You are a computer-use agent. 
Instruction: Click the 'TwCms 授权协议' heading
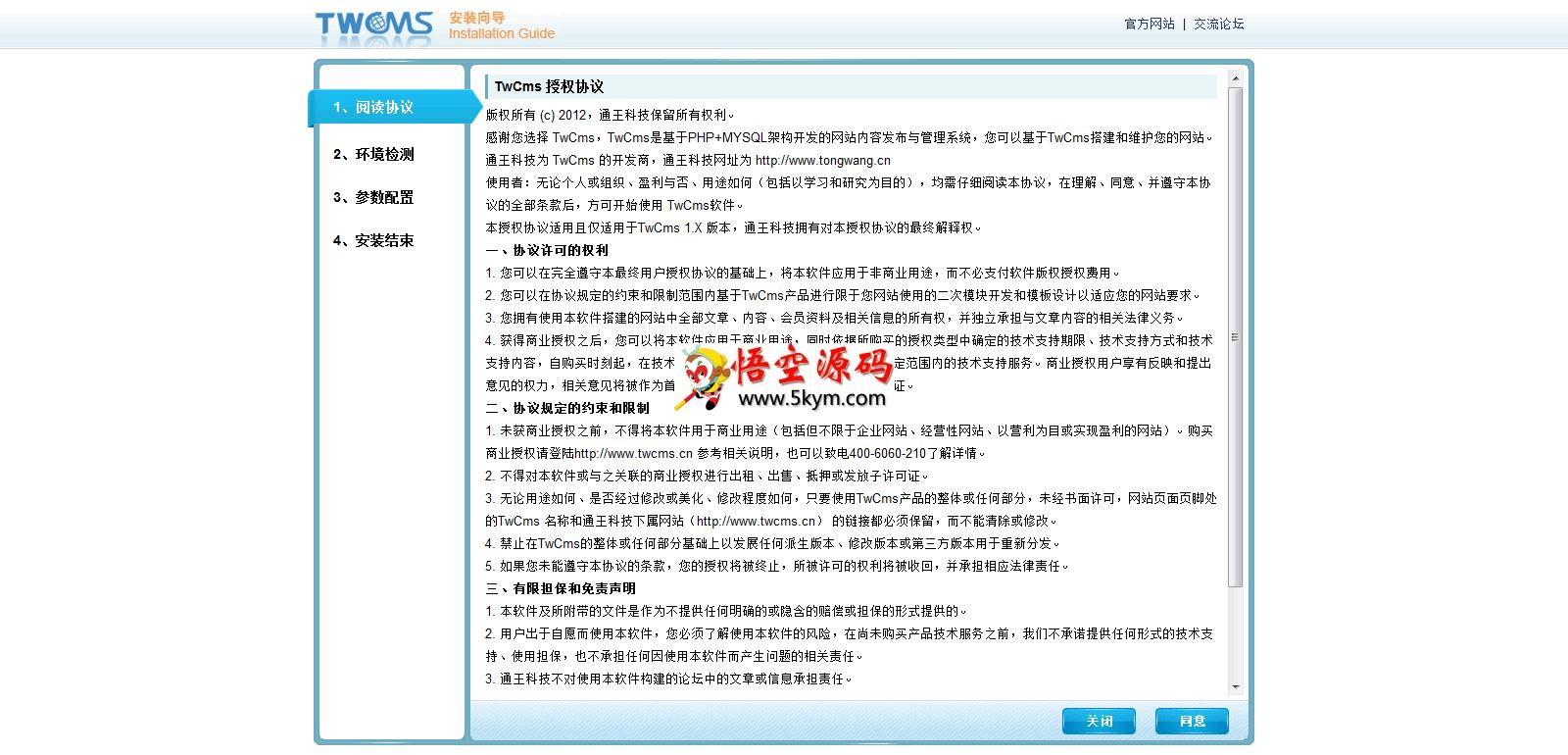pos(549,86)
